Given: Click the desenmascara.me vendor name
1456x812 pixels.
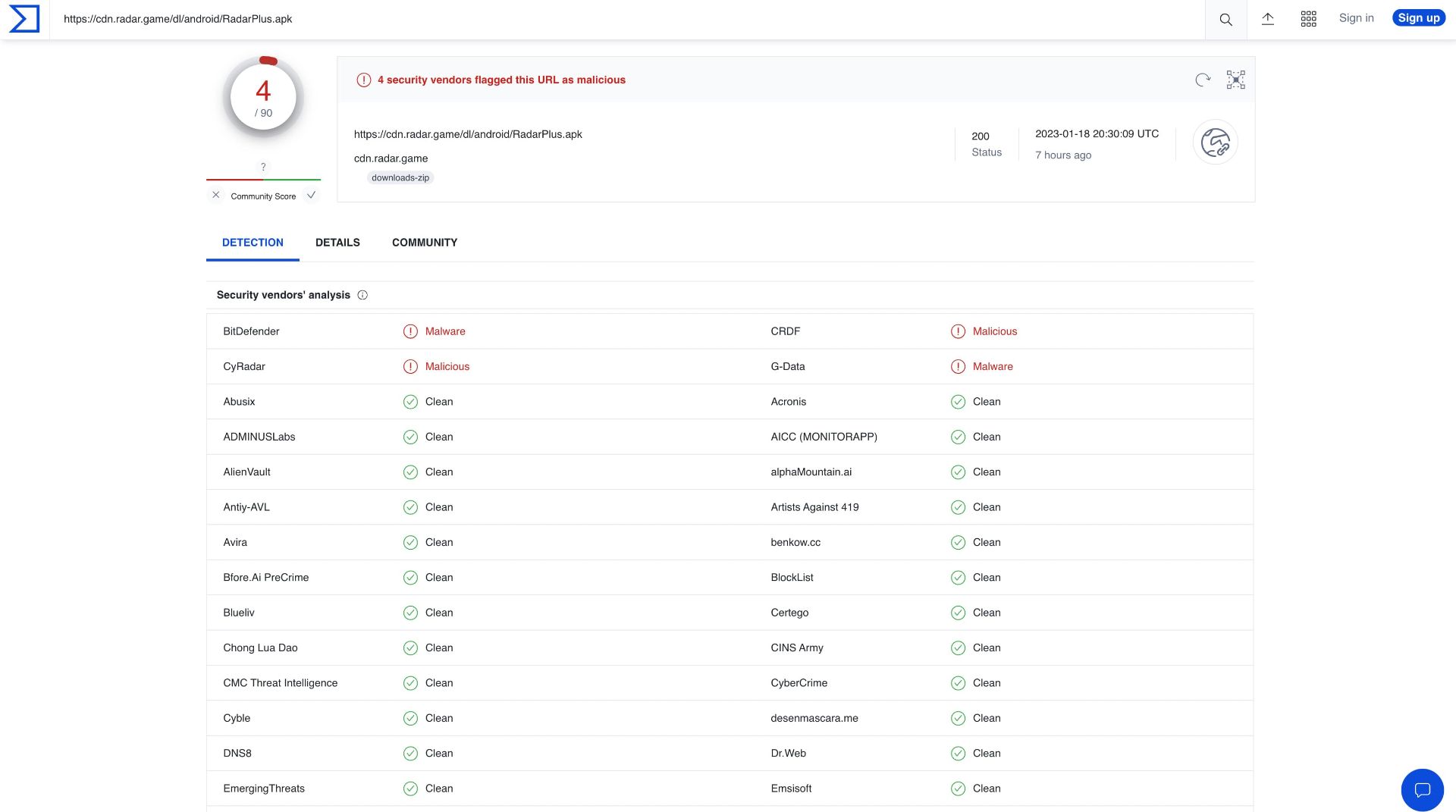Looking at the screenshot, I should (x=814, y=719).
